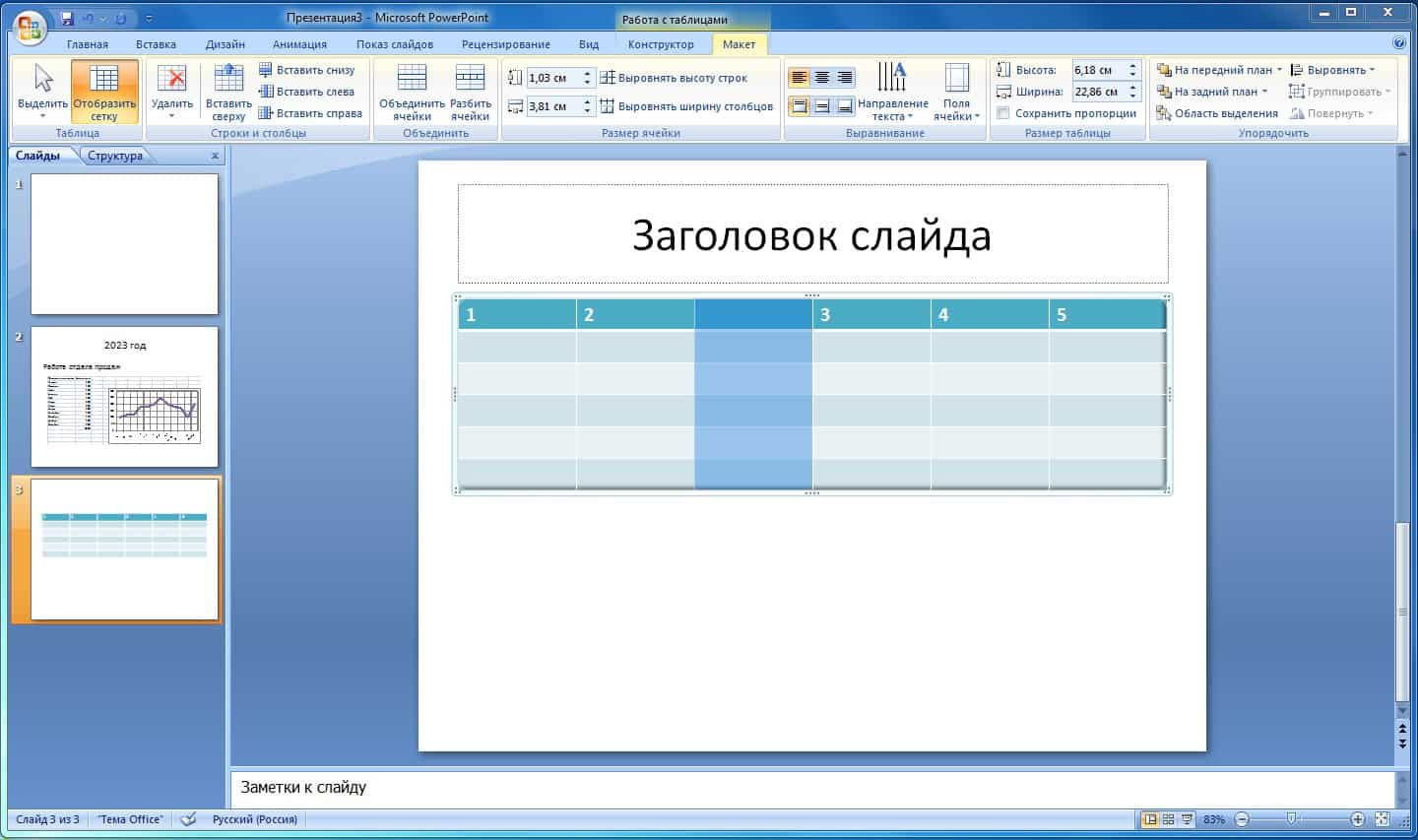Distribute columns with Выровнять ширину столбцов

coord(686,106)
